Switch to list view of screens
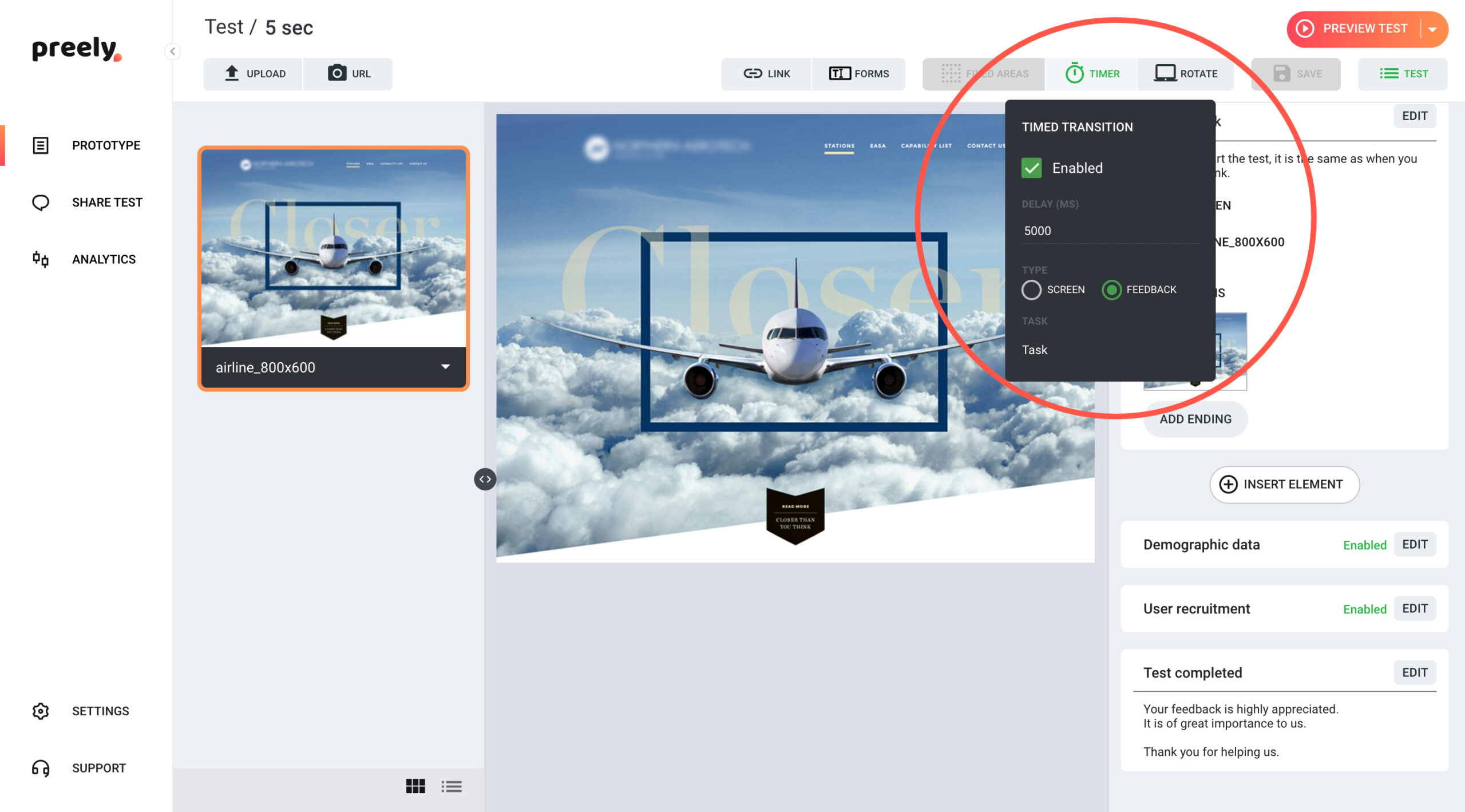The image size is (1465, 812). pyautogui.click(x=452, y=786)
